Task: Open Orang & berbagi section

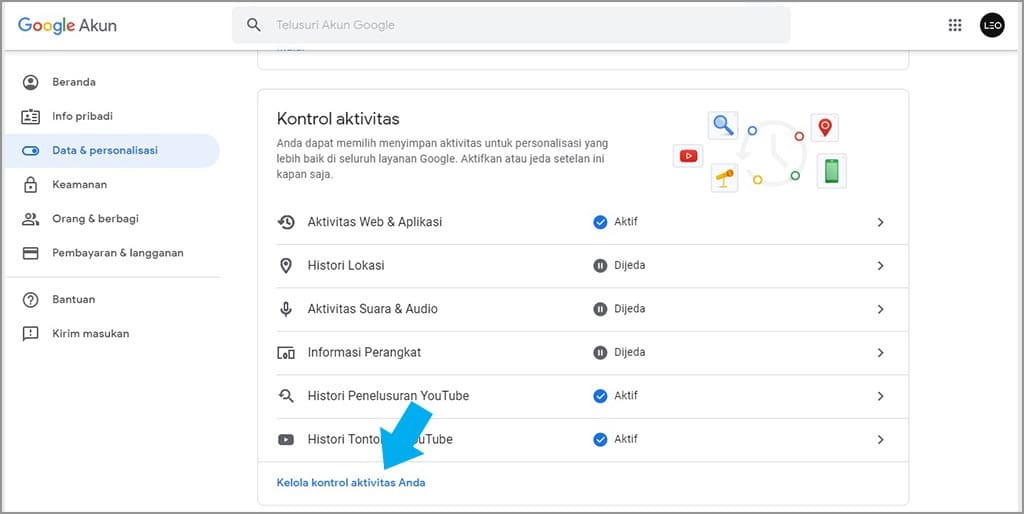Action: click(x=95, y=219)
